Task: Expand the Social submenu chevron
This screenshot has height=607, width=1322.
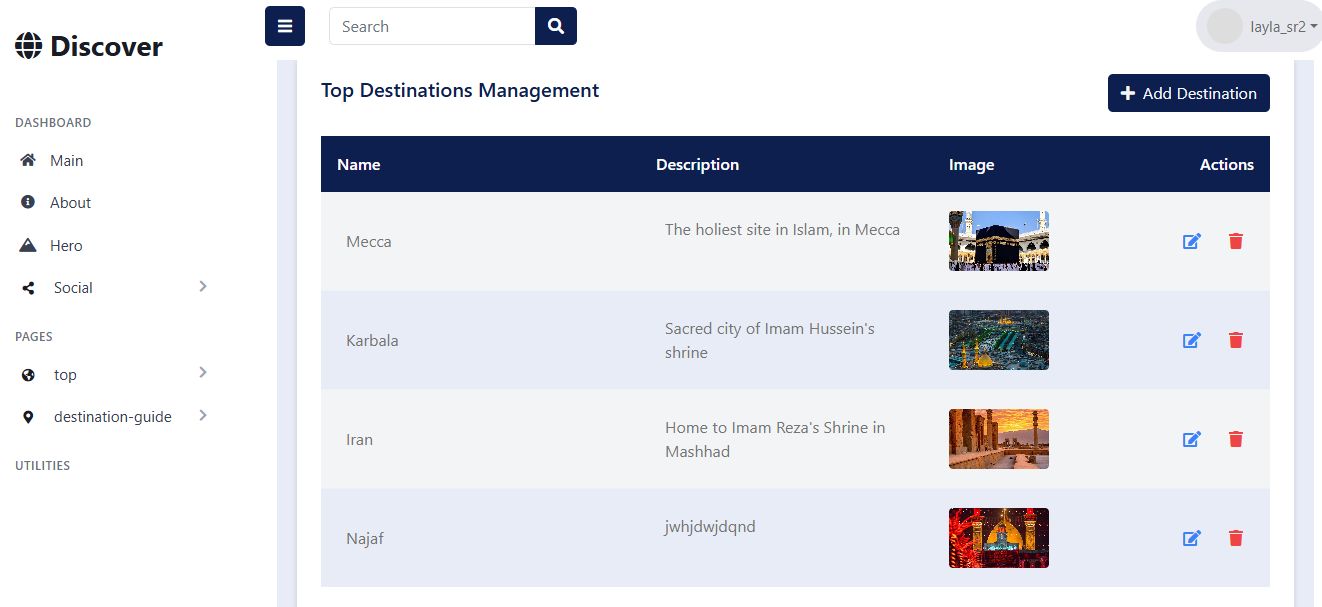Action: tap(203, 287)
